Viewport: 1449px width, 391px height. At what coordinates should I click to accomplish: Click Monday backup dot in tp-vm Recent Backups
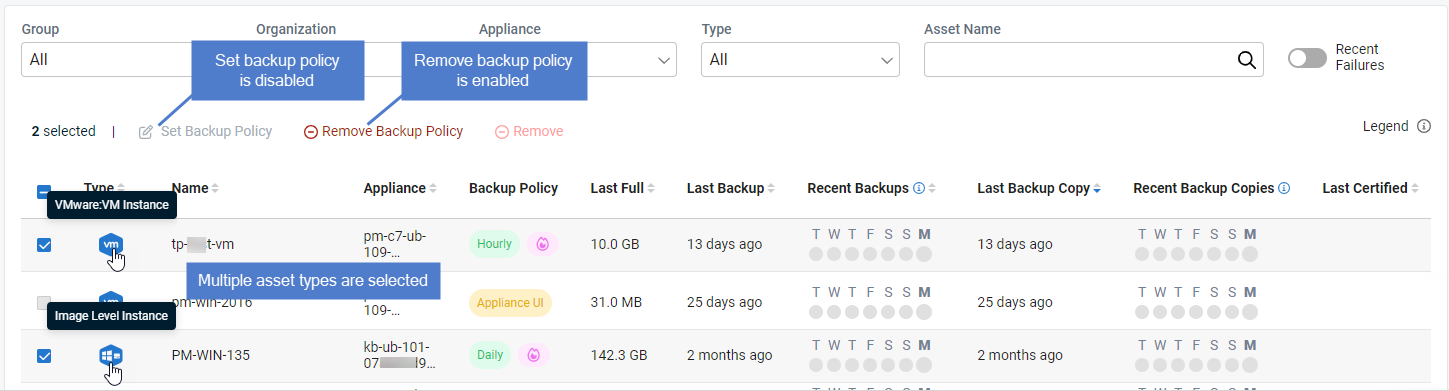924,254
